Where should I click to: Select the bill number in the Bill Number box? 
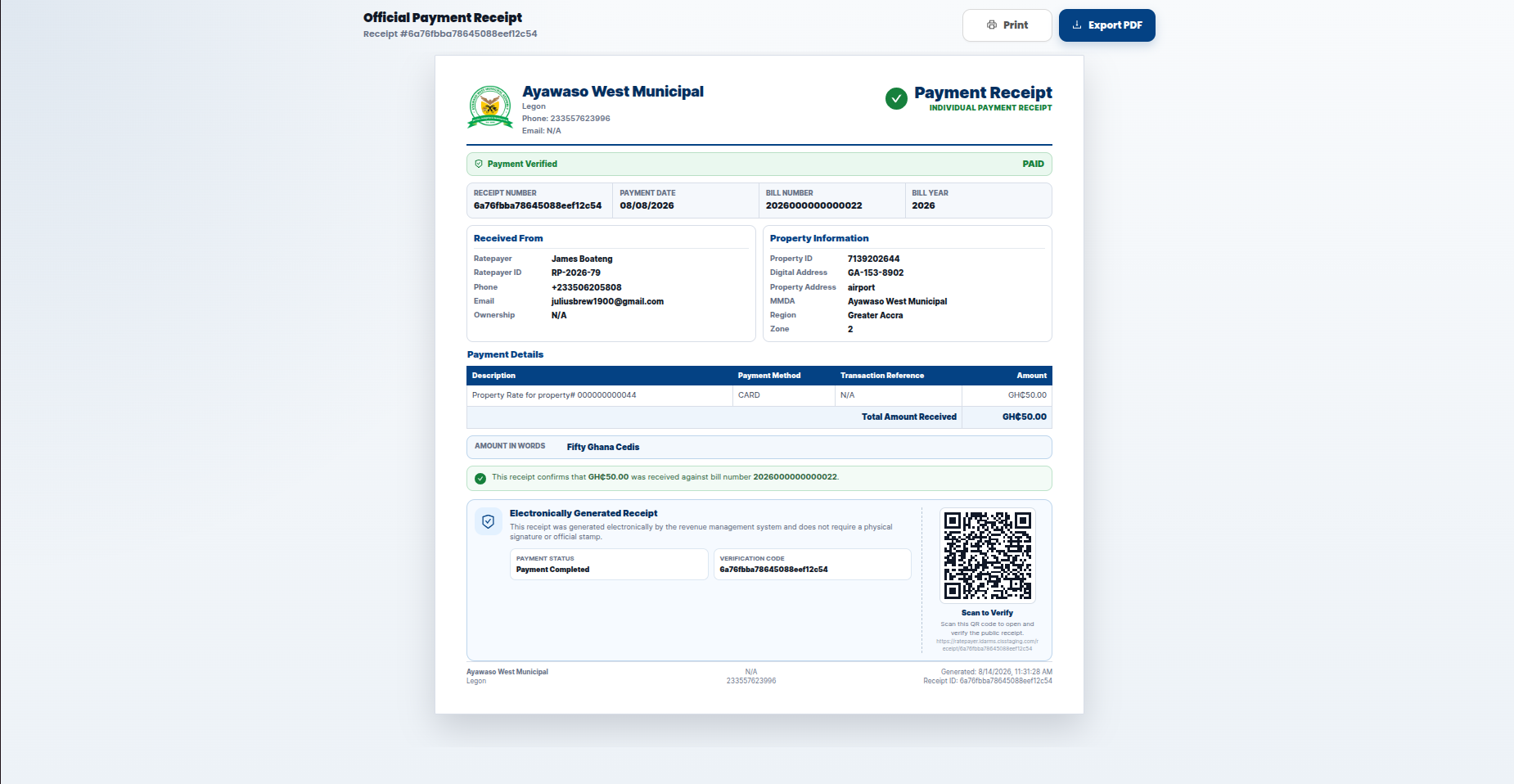tap(813, 205)
